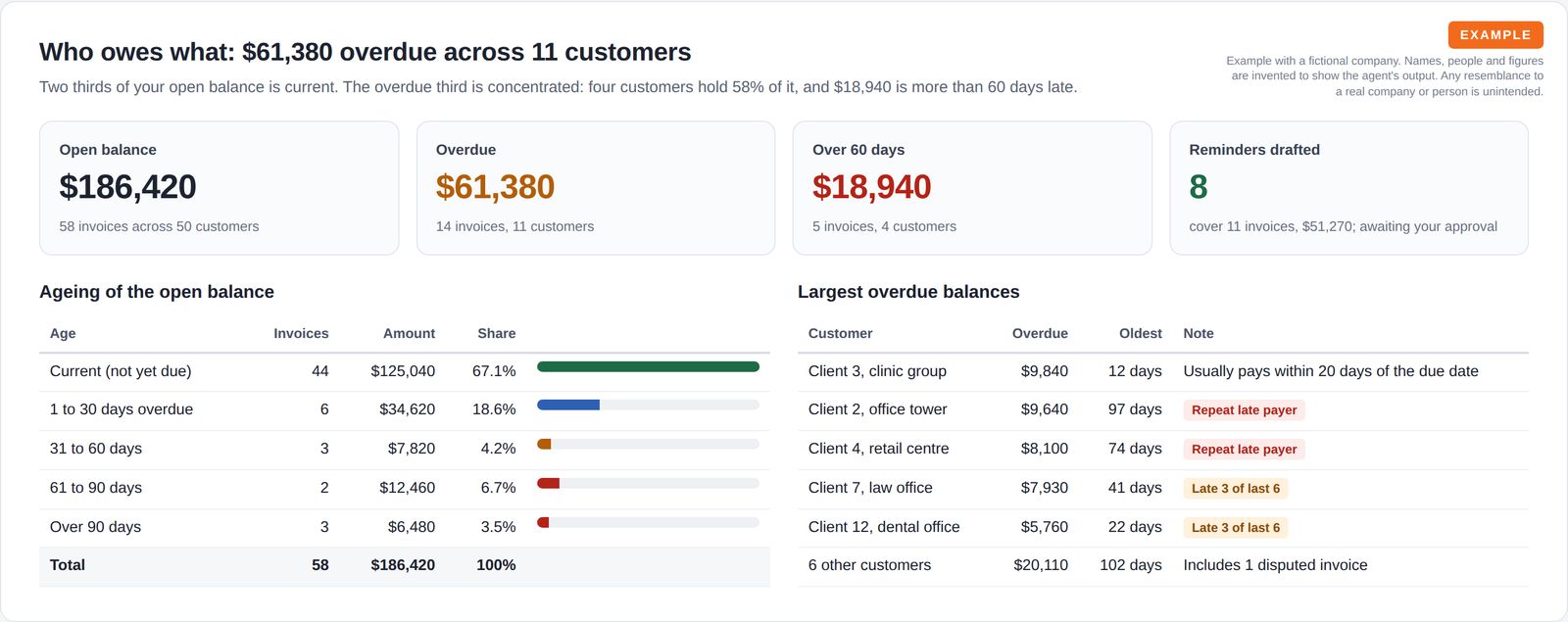
Task: Click 'Late 3 of last 6' tag for Client 7
Action: pos(1236,489)
